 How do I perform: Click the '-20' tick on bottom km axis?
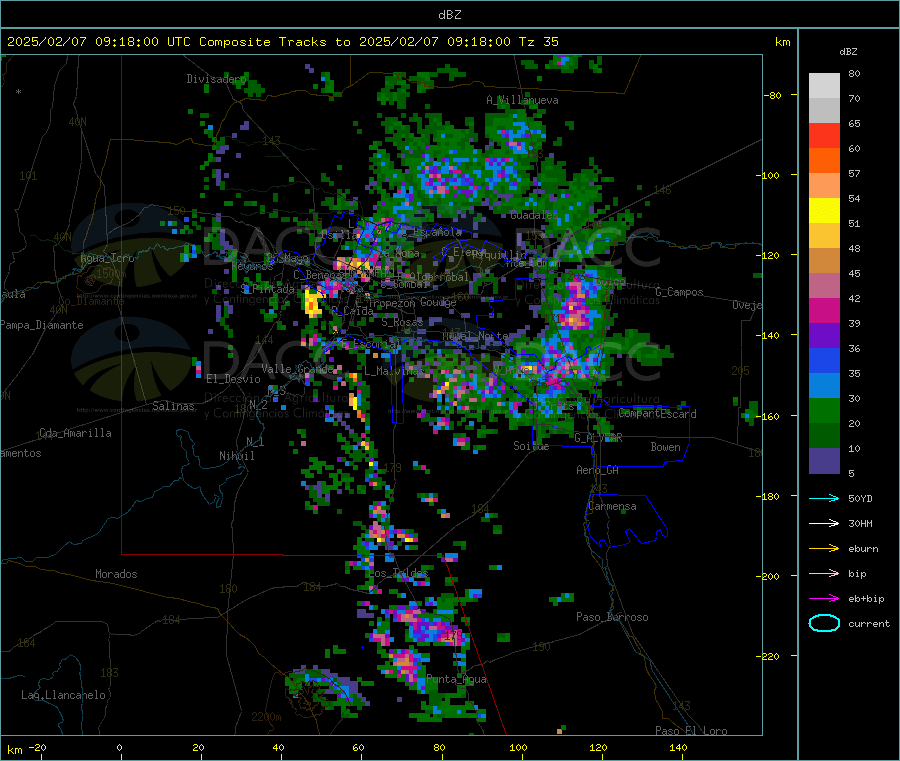tap(37, 748)
